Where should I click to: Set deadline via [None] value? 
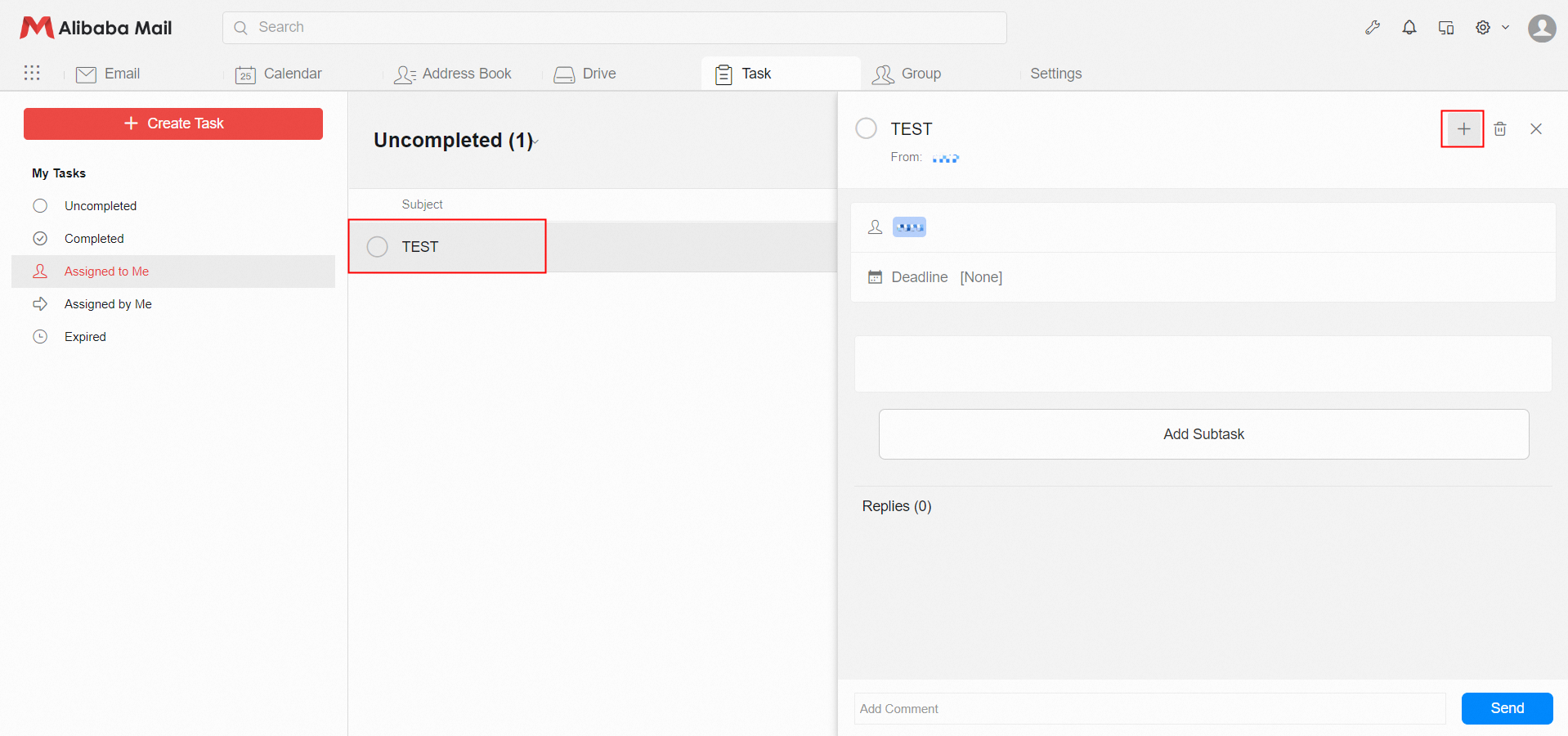(x=981, y=277)
